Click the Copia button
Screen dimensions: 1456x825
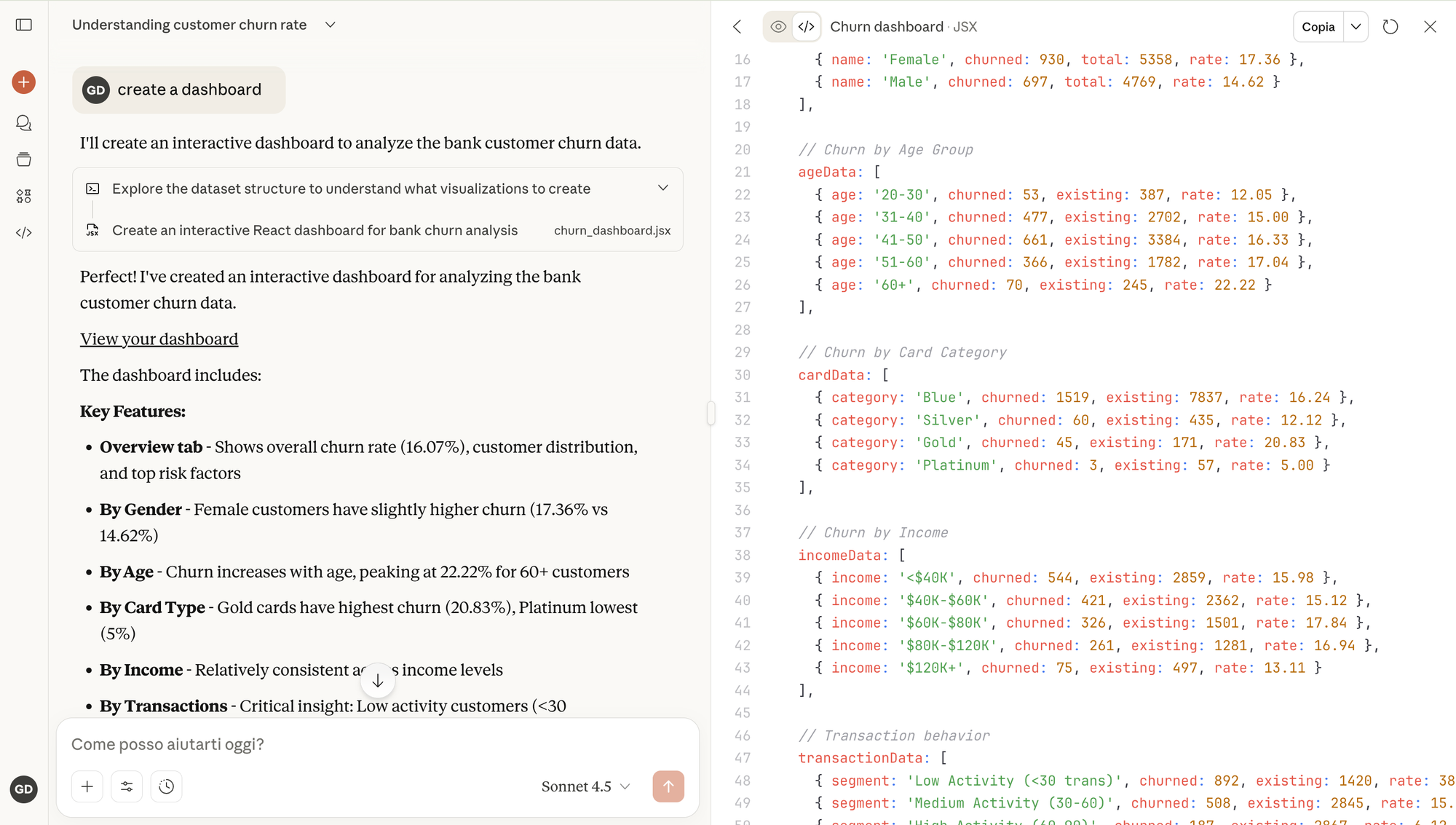(x=1318, y=27)
